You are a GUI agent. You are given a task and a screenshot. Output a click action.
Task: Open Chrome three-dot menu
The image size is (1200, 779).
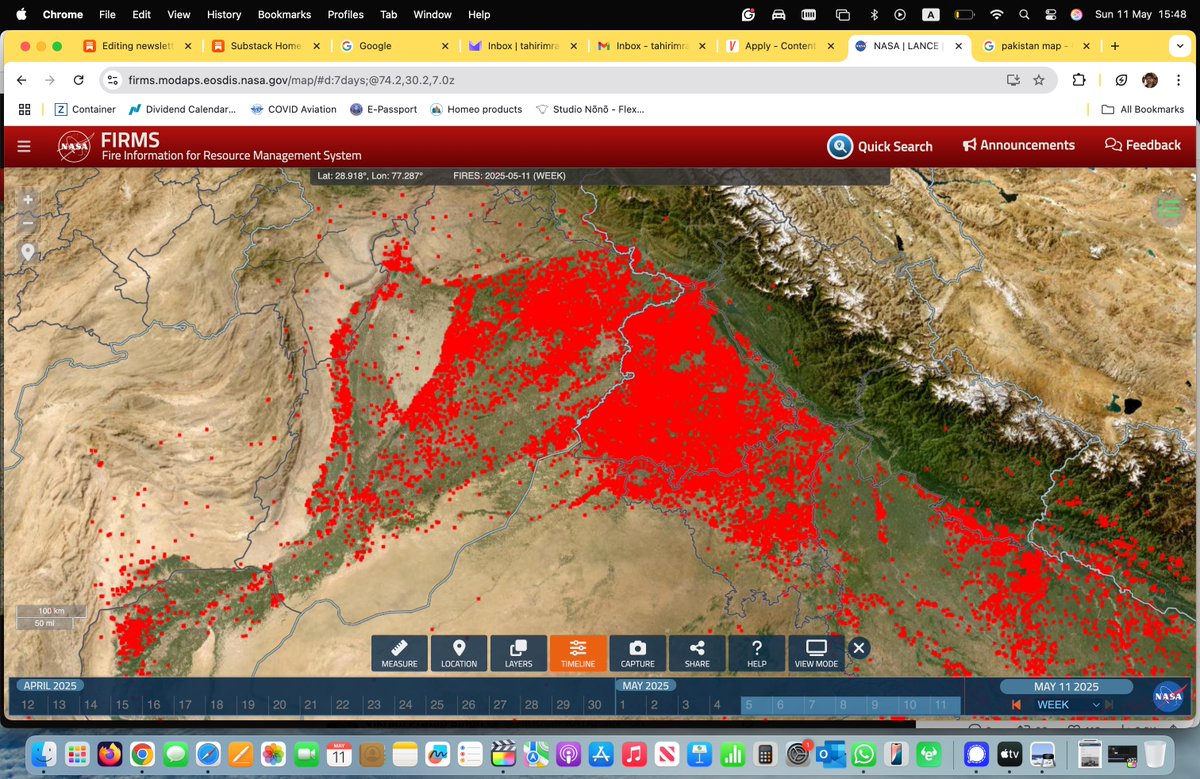1181,80
